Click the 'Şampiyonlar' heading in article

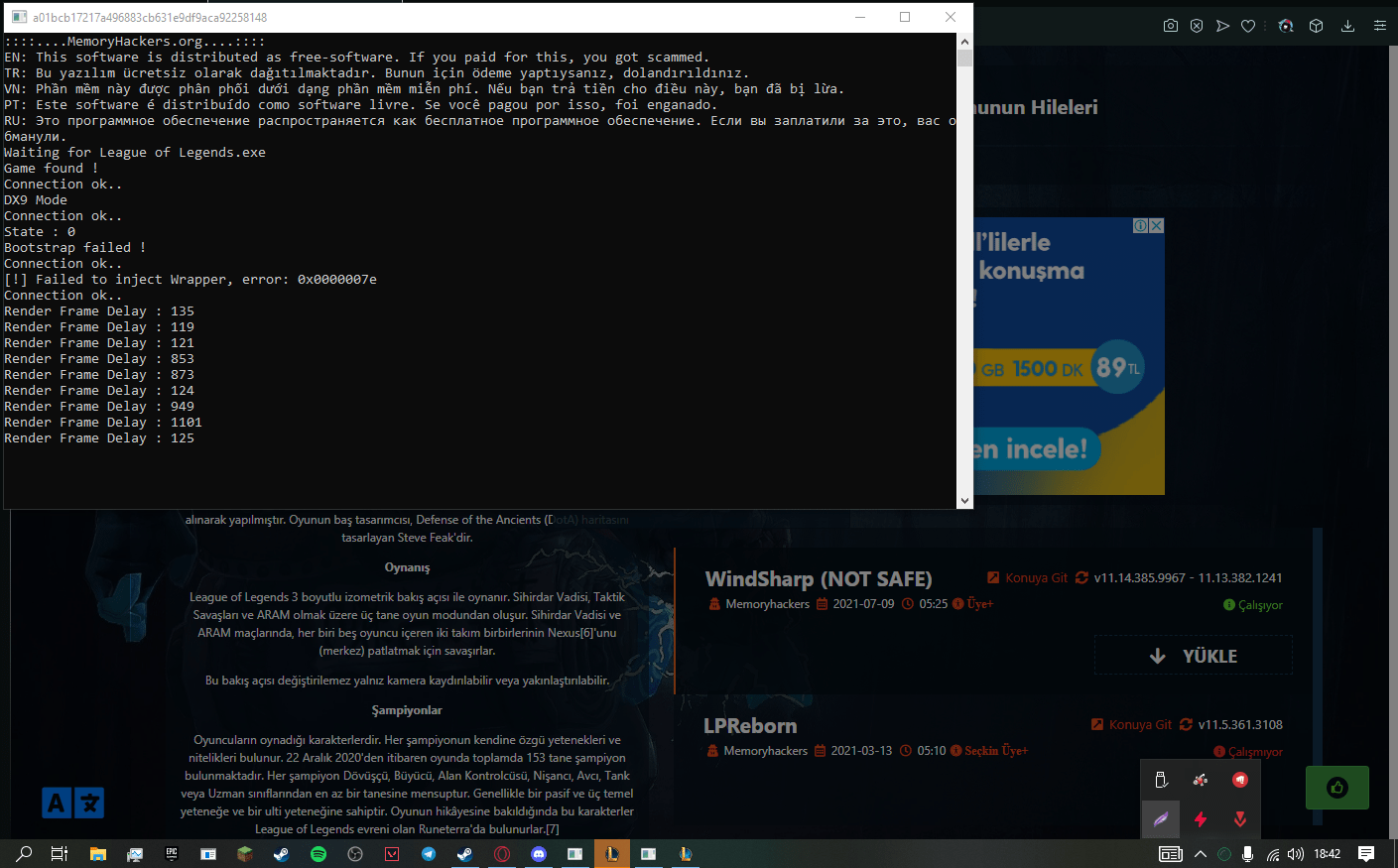[x=407, y=710]
